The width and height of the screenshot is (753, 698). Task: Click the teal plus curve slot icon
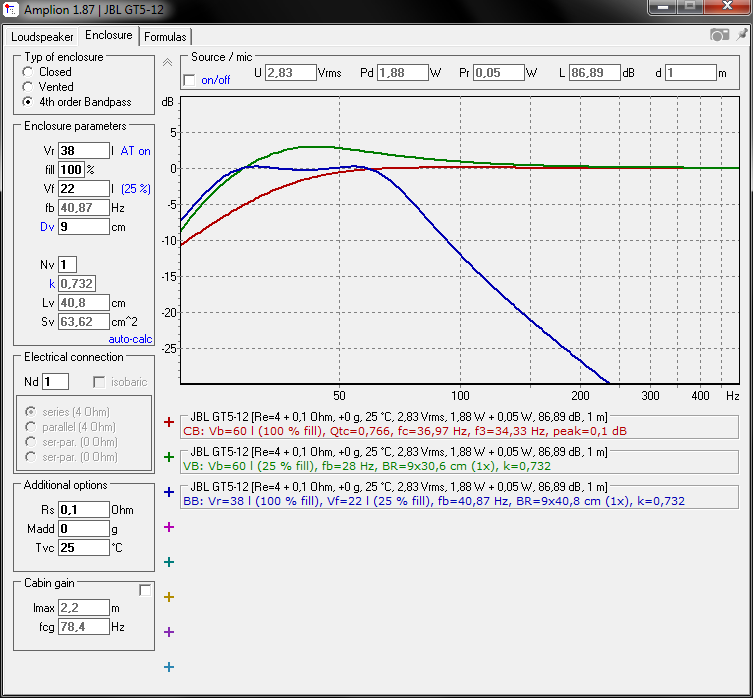coord(169,562)
